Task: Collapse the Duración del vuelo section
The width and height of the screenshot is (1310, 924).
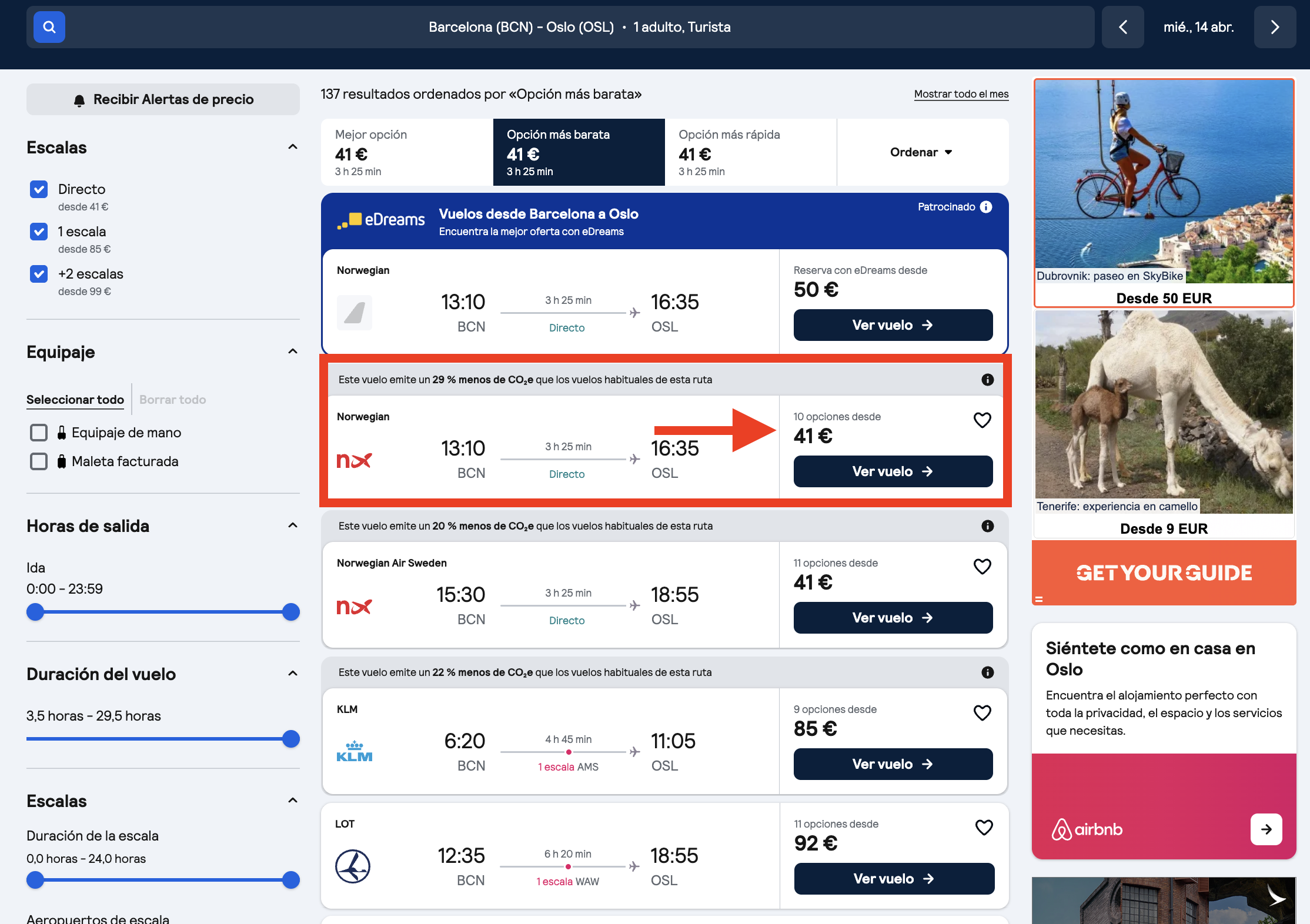Action: 292,674
